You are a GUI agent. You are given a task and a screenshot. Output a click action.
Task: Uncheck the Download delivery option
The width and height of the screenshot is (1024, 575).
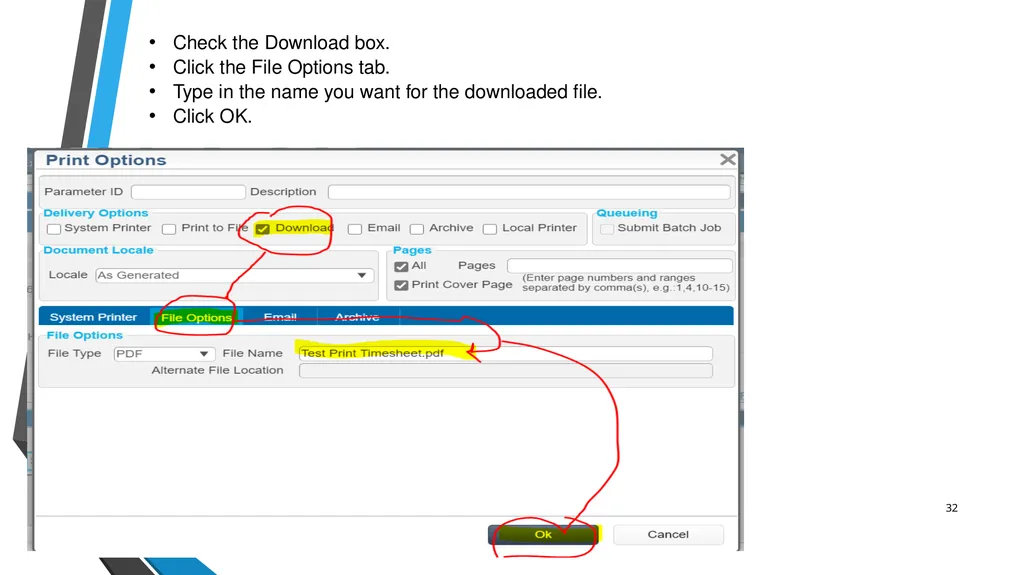263,229
